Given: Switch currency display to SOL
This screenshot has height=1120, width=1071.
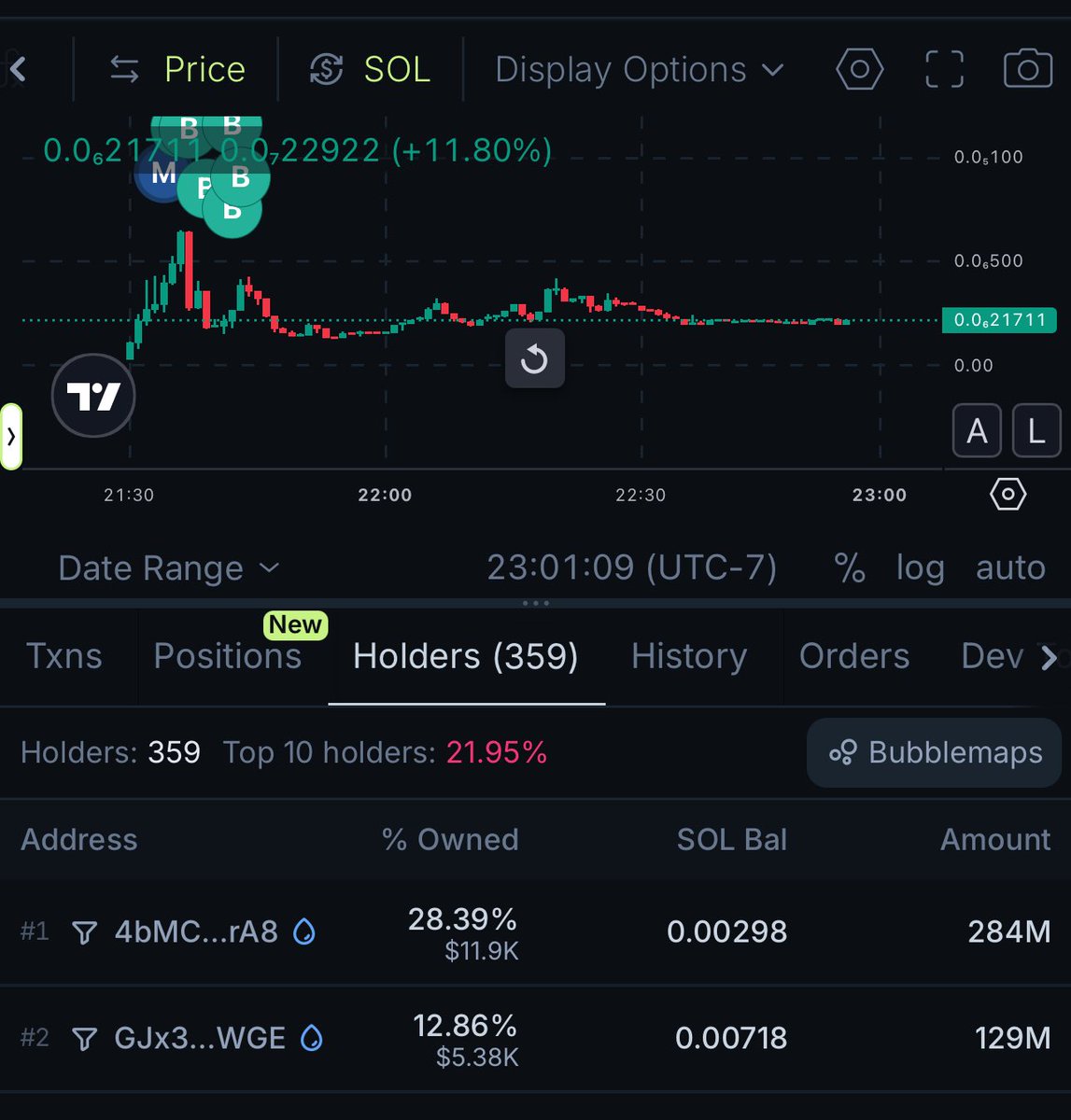Looking at the screenshot, I should point(371,69).
